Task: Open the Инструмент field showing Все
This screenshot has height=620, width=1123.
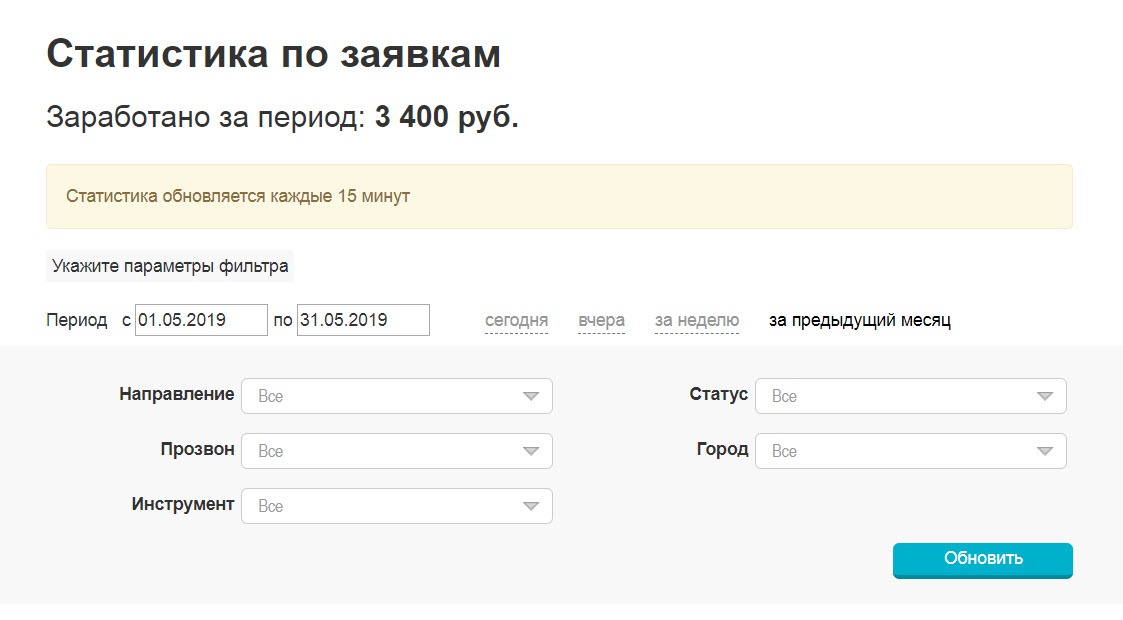Action: tap(380, 506)
